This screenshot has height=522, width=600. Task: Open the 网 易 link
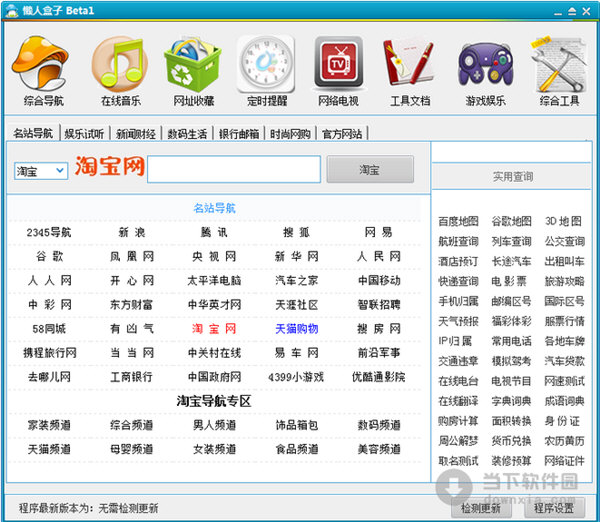click(x=378, y=232)
